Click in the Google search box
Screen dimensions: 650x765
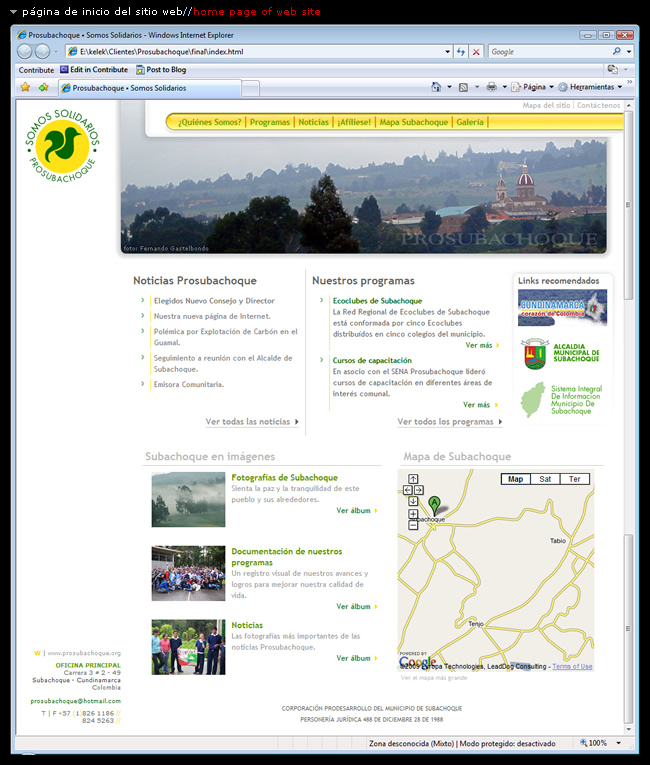[550, 51]
